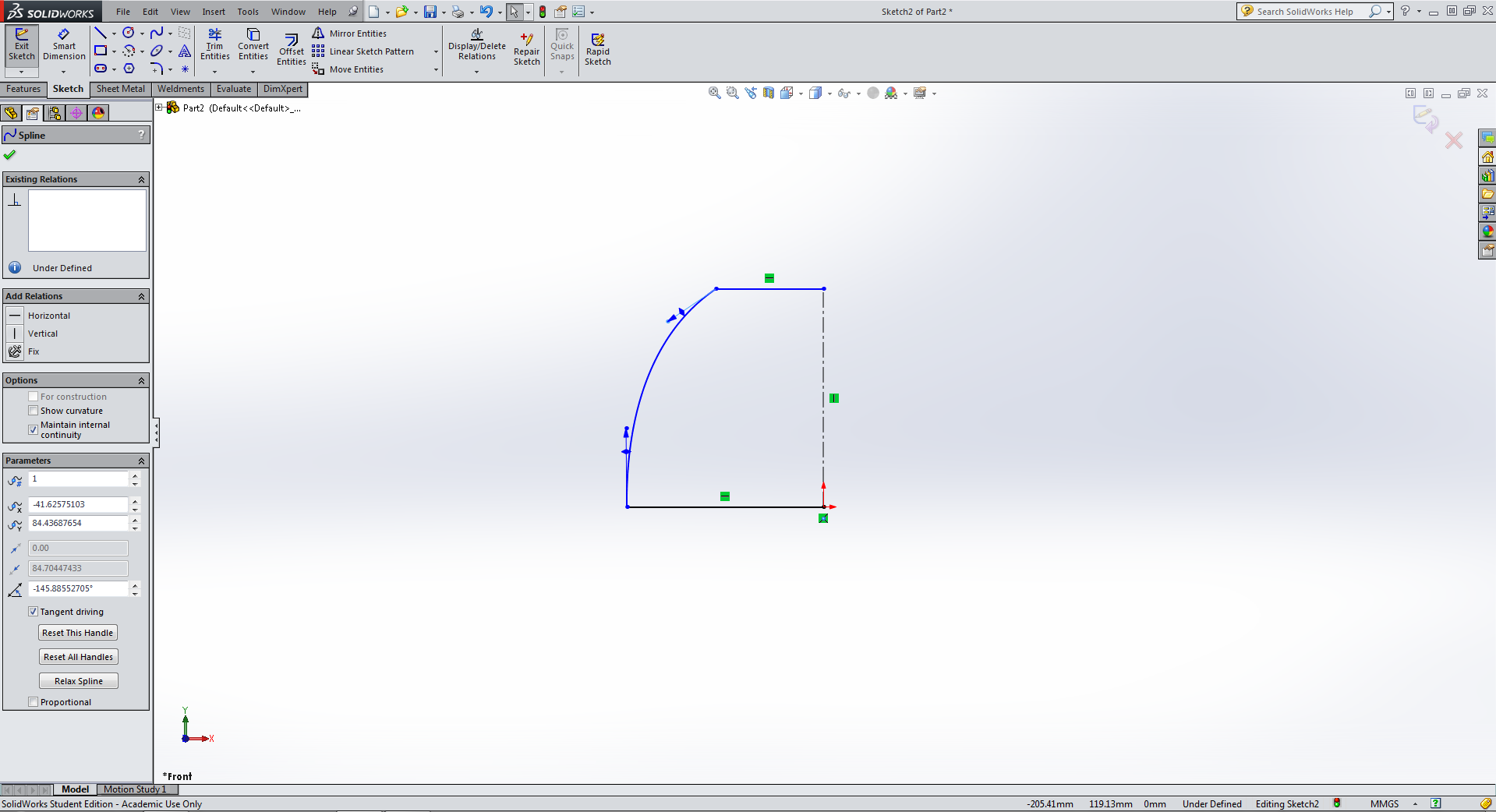Viewport: 1496px width, 812px height.
Task: Click the tangent angle field -145.88552705°
Action: click(78, 588)
